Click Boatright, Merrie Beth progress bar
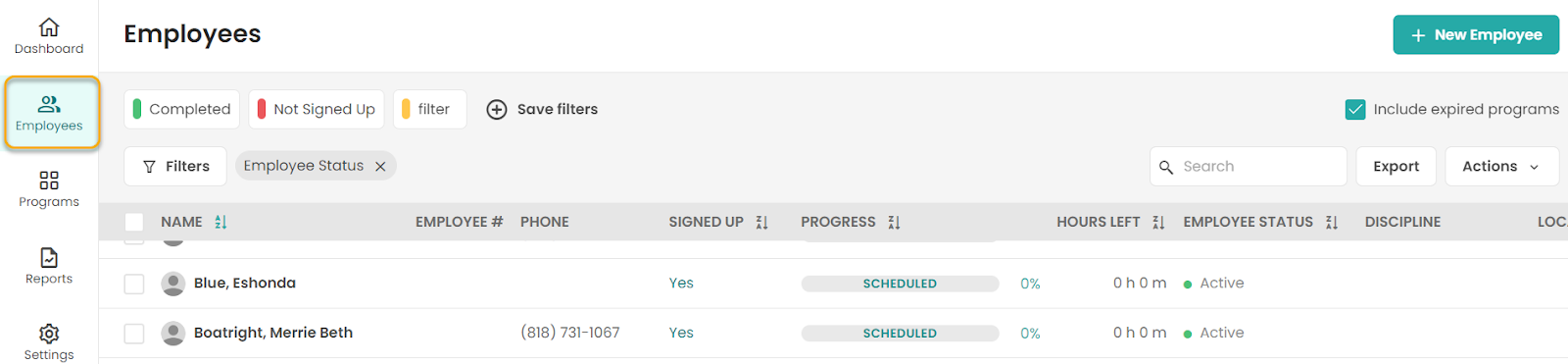Viewport: 1568px width, 364px height. (900, 334)
